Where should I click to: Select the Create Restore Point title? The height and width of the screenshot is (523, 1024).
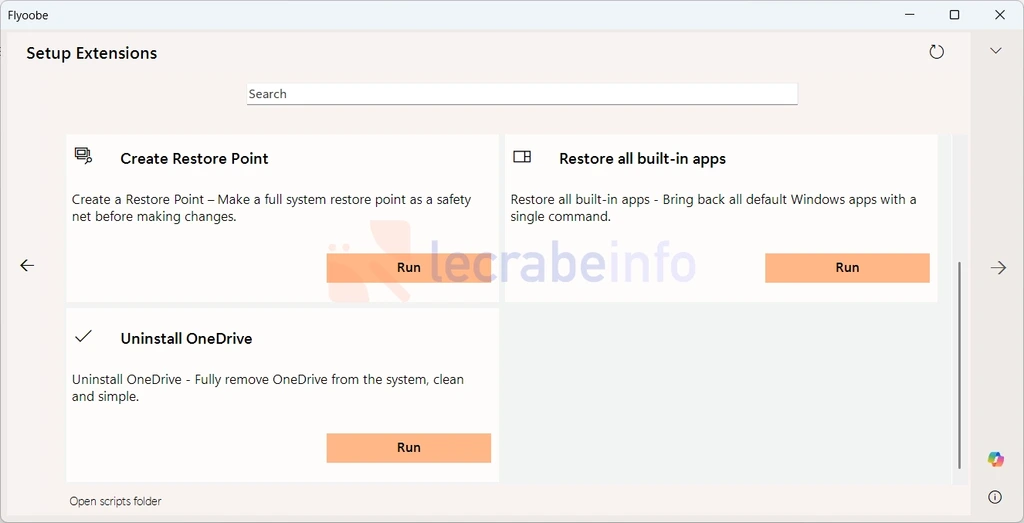click(195, 159)
